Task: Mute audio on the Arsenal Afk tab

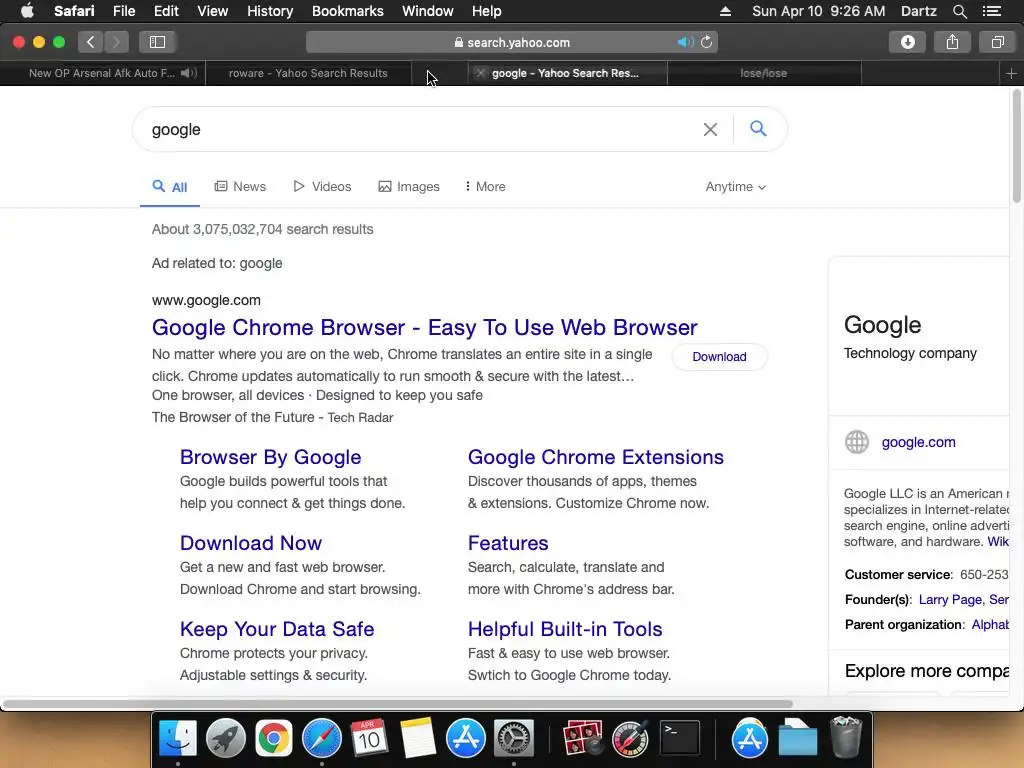Action: [x=189, y=73]
